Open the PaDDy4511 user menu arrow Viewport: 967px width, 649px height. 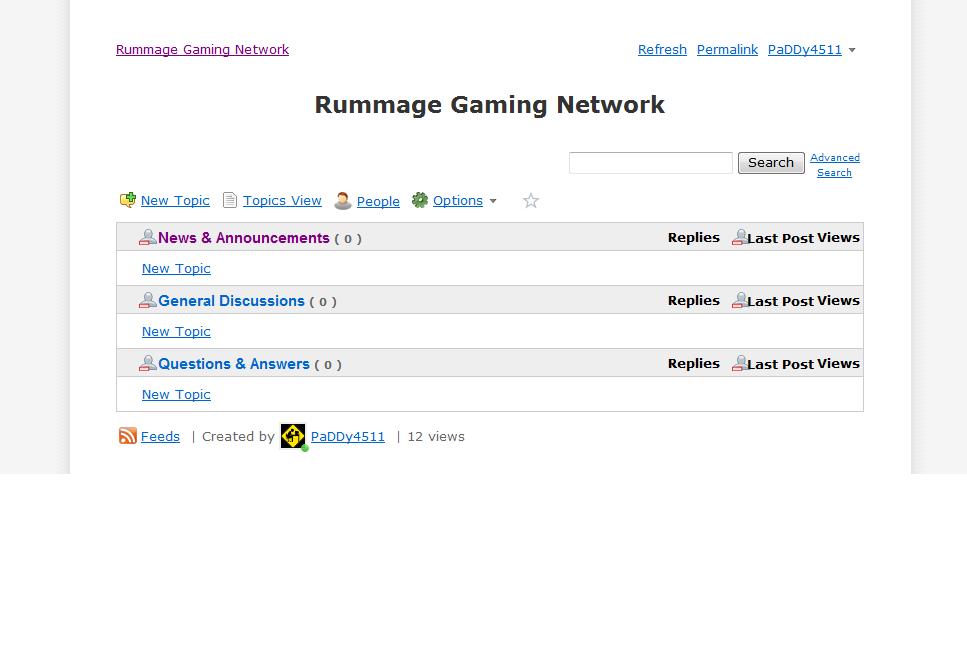(852, 50)
